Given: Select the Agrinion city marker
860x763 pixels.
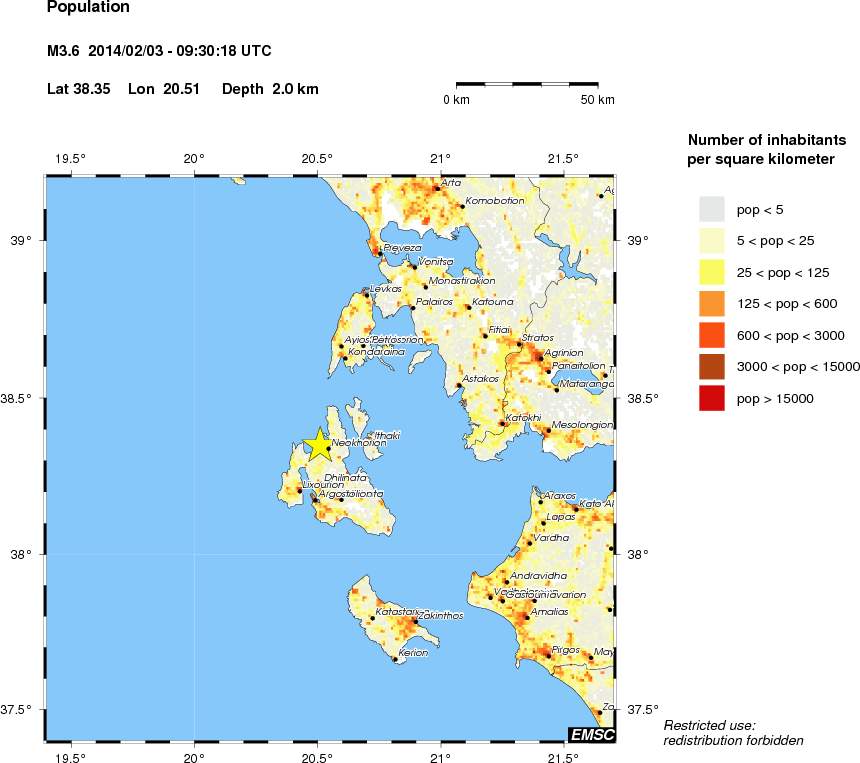Looking at the screenshot, I should [x=540, y=358].
